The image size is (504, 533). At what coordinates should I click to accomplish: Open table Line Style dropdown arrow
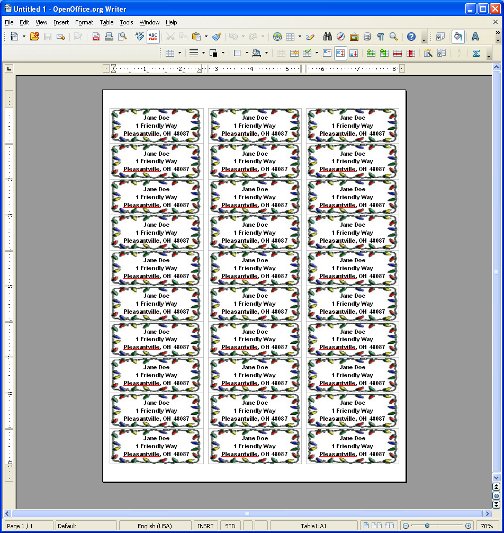203,53
